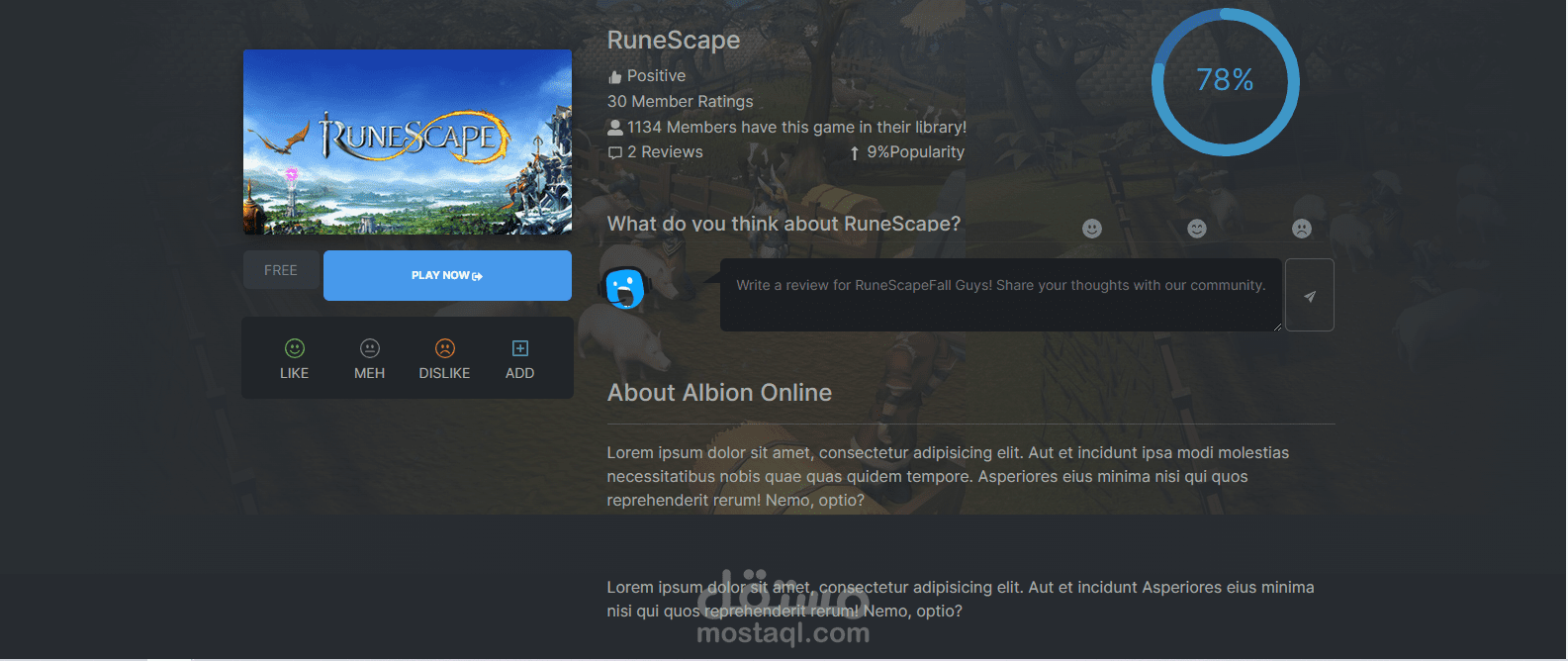Click the popularity up-arrow icon
Screen dimensions: 1568x661
tap(855, 153)
